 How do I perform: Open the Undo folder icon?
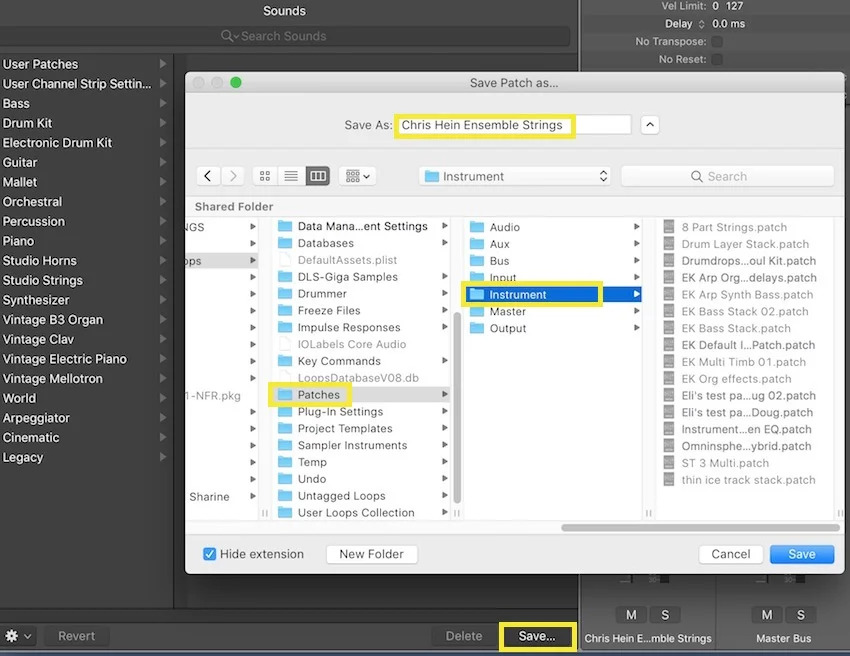click(x=285, y=479)
